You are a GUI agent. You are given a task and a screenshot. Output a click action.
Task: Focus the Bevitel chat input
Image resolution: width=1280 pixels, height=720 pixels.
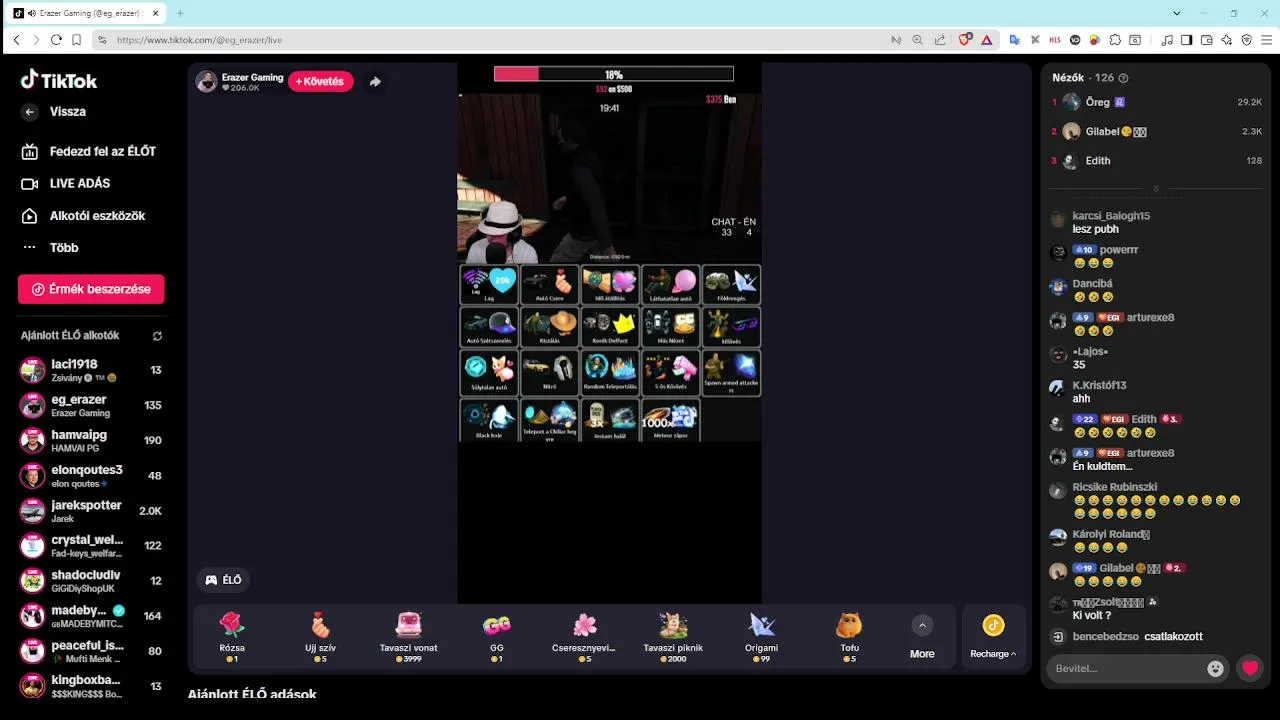(x=1125, y=668)
